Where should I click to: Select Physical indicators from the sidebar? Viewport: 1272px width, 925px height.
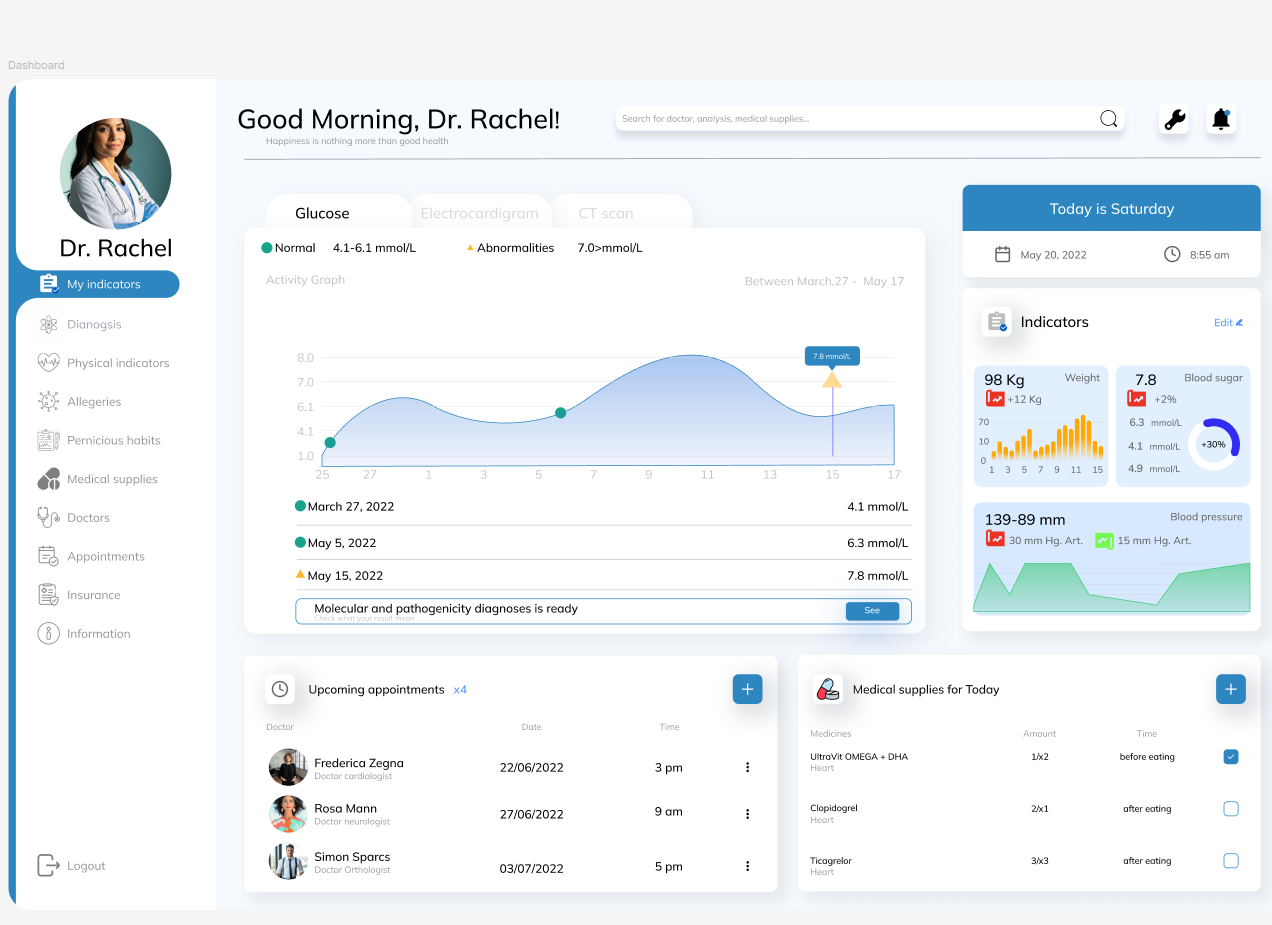[x=118, y=362]
